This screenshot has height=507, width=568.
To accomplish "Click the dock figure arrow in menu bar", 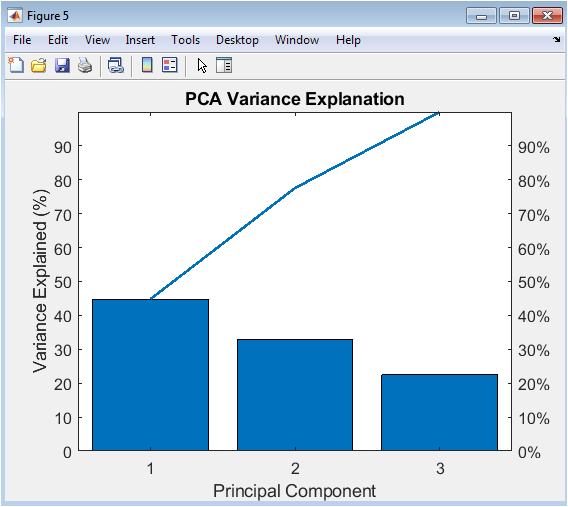I will click(x=556, y=39).
